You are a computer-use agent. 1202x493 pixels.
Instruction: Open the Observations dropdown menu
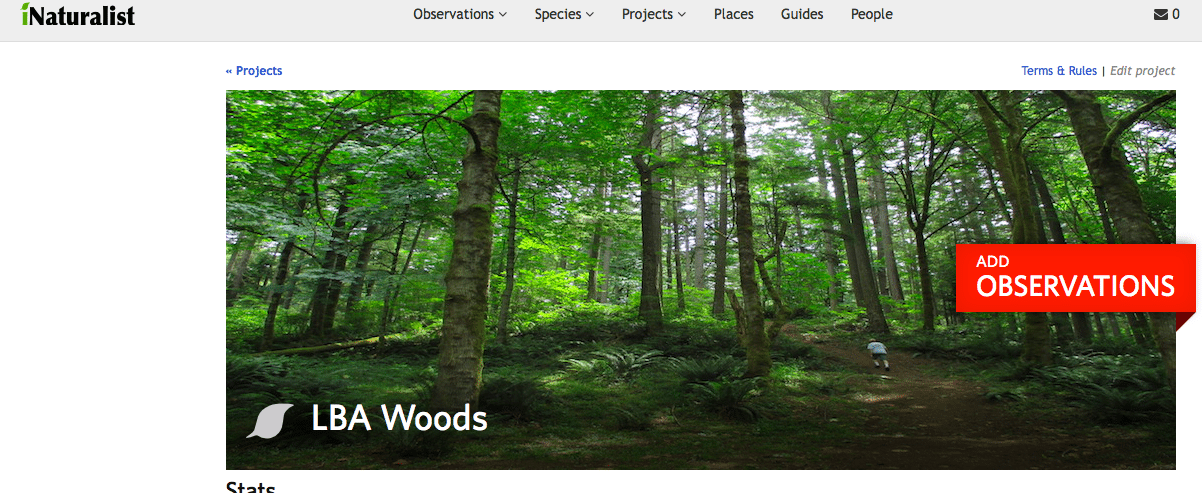point(460,14)
